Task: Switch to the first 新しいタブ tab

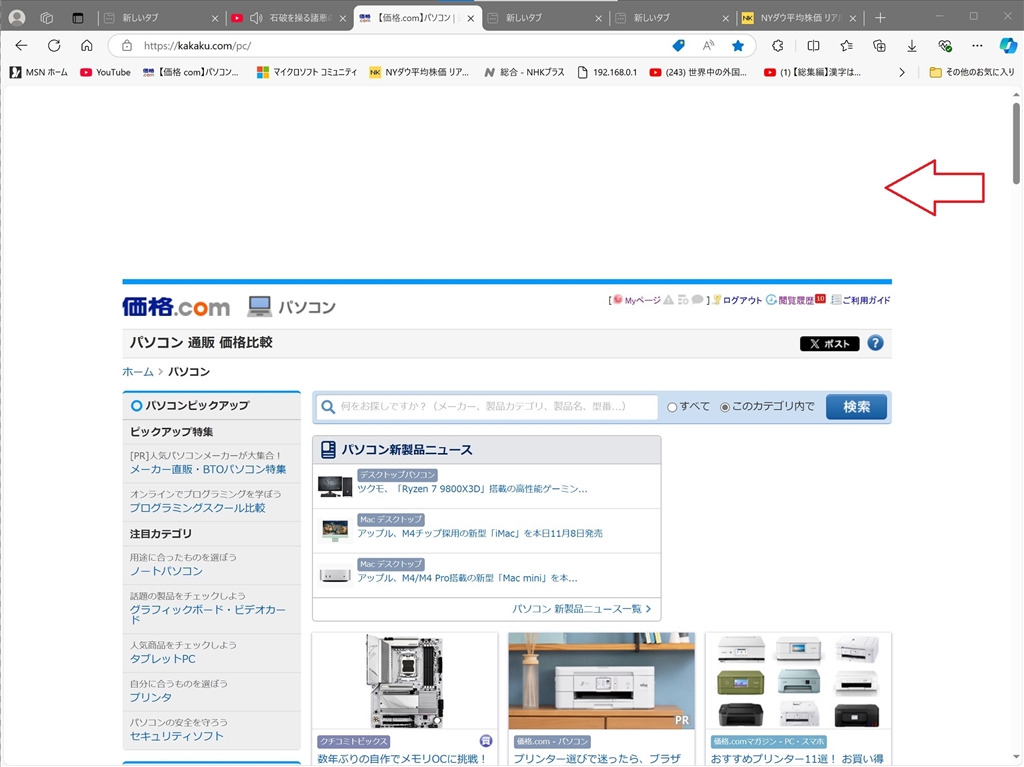Action: pyautogui.click(x=161, y=18)
